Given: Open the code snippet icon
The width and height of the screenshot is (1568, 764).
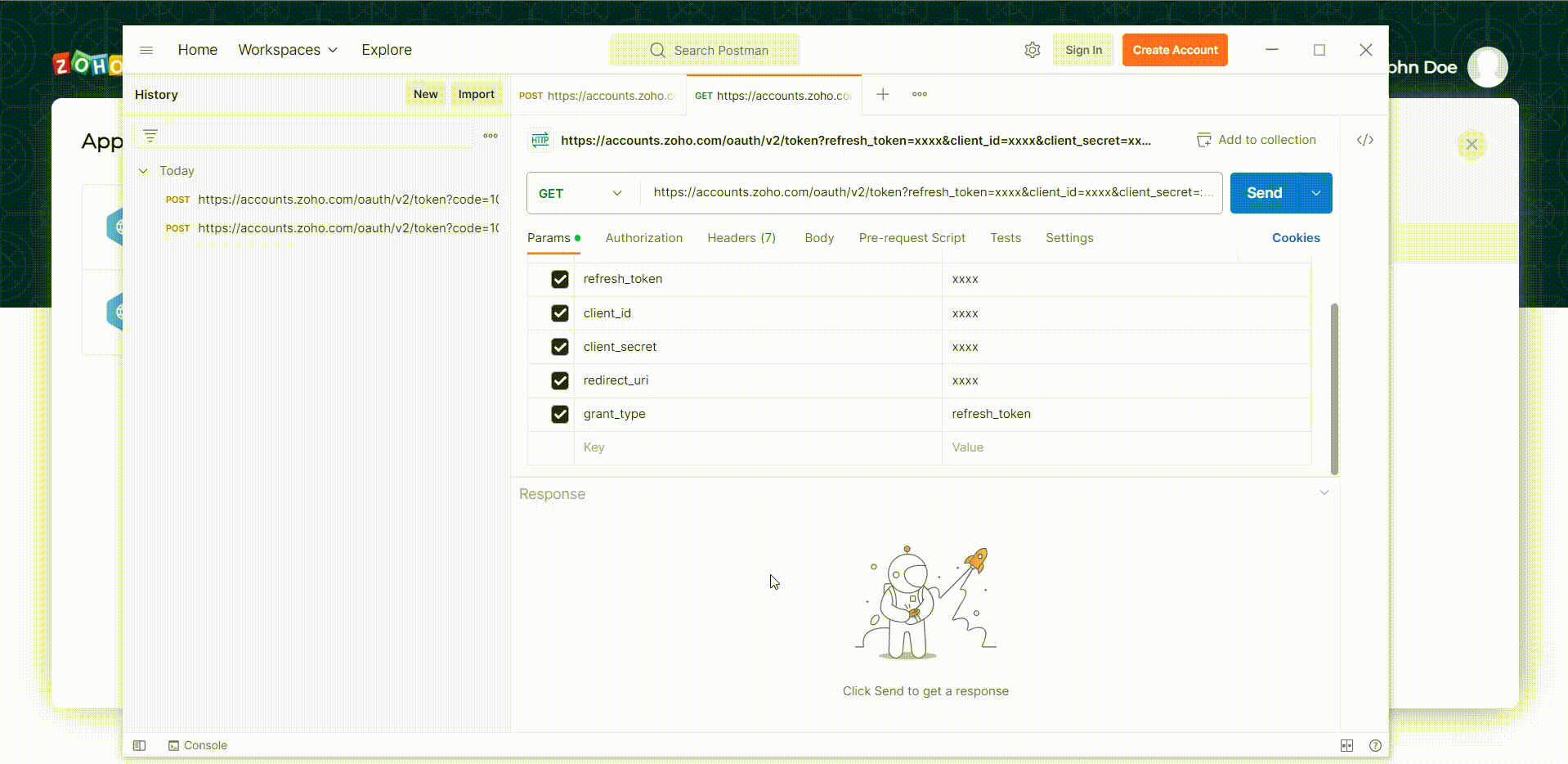Looking at the screenshot, I should (x=1364, y=140).
